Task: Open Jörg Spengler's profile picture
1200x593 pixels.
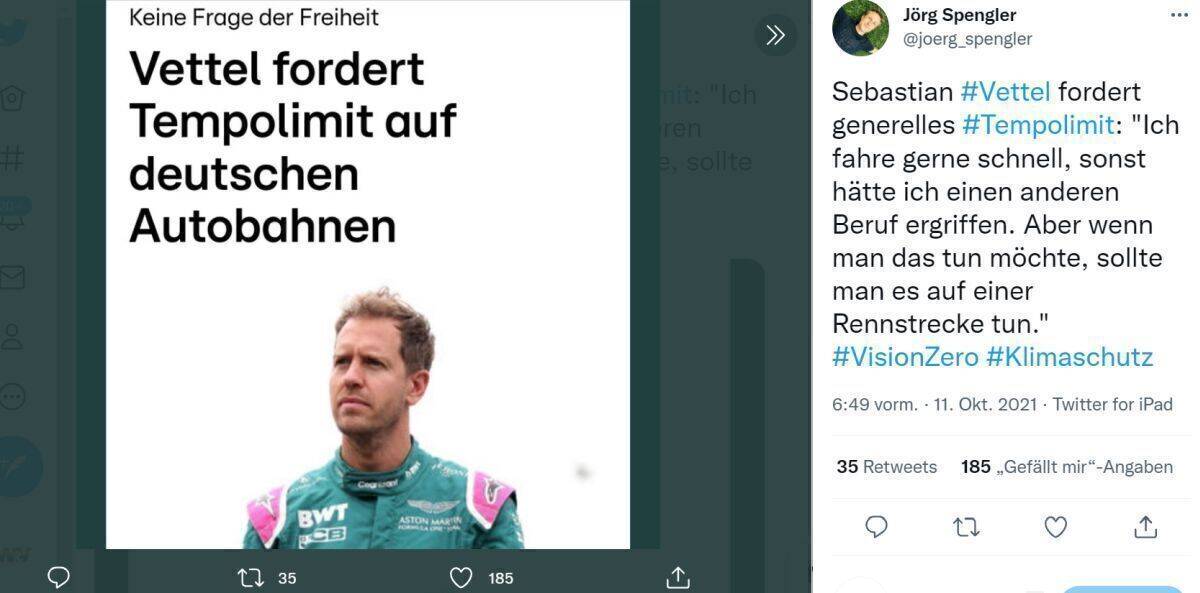Action: pyautogui.click(x=861, y=28)
